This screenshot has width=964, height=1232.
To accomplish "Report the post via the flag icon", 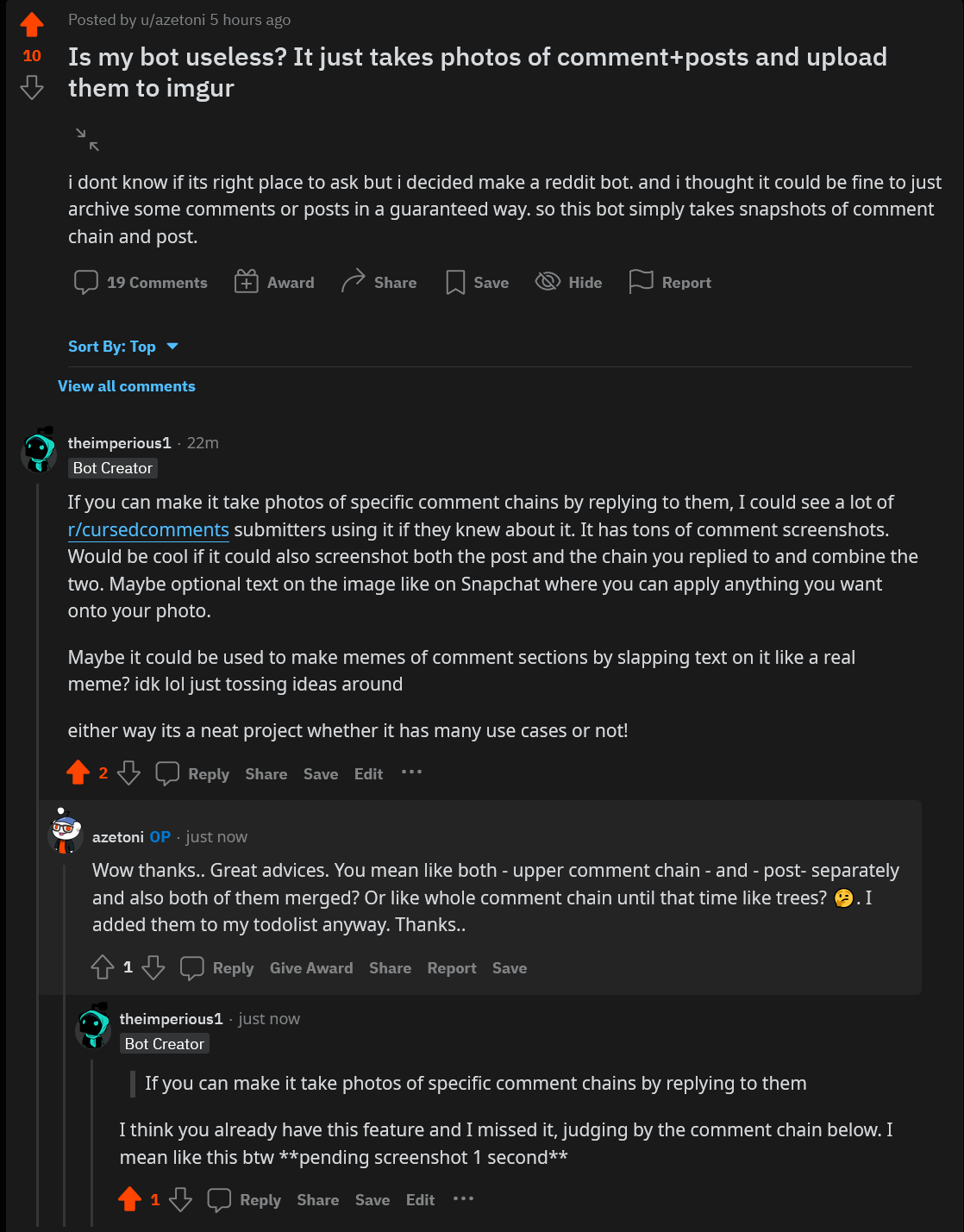I will [x=641, y=282].
